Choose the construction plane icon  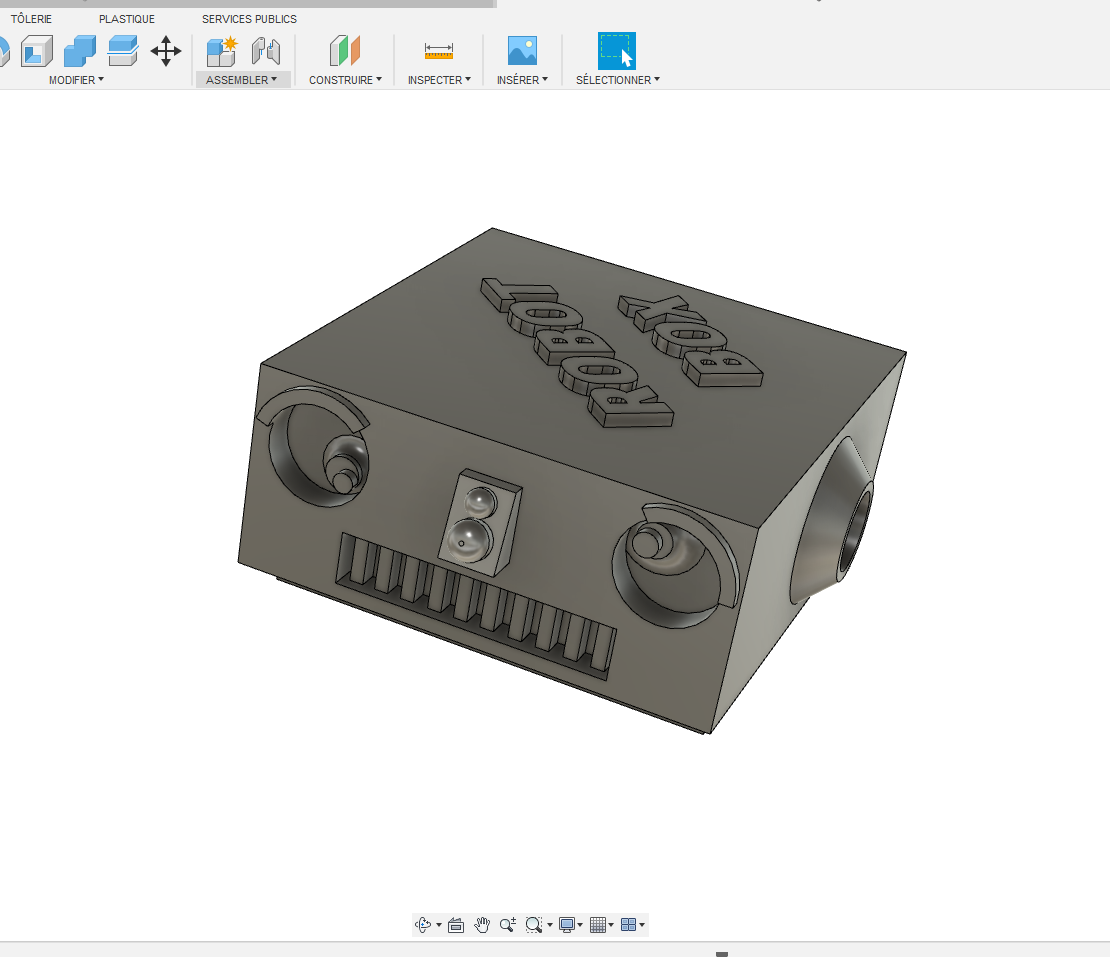(x=345, y=51)
